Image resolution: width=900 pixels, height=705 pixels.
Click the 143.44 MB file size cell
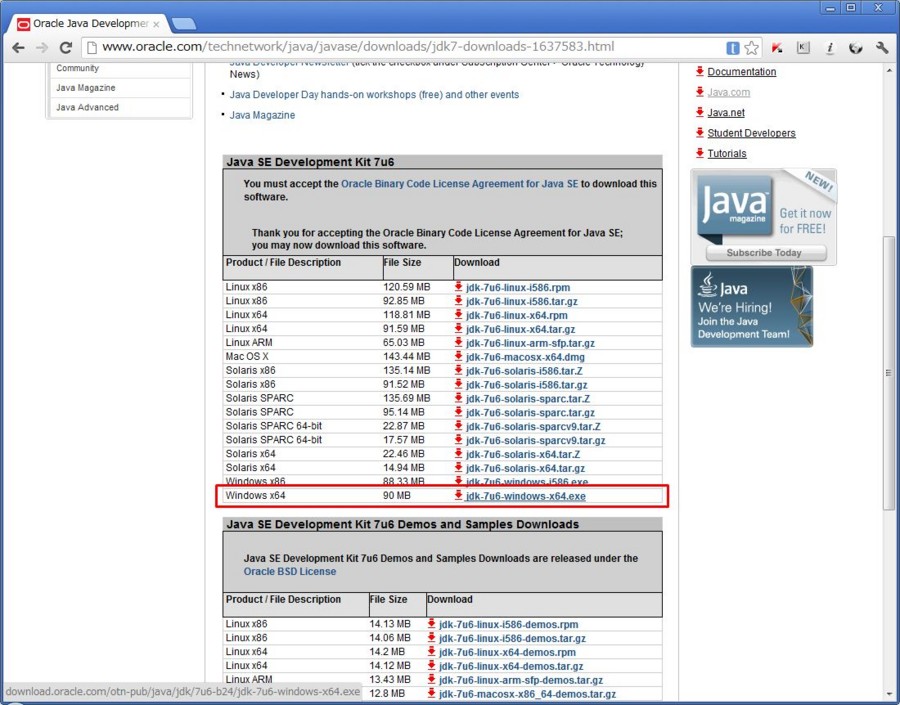406,357
